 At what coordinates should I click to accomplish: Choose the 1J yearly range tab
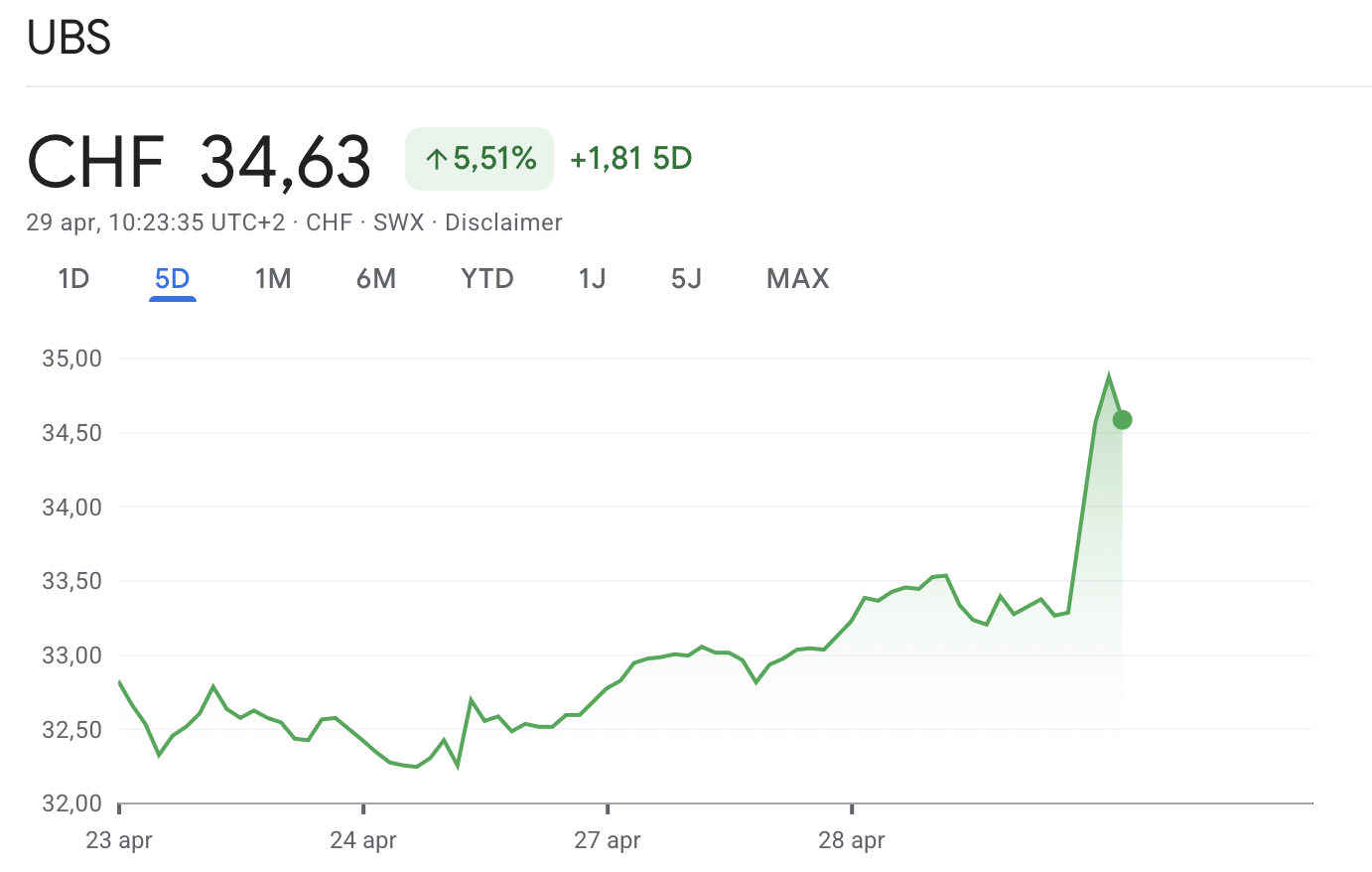(593, 279)
